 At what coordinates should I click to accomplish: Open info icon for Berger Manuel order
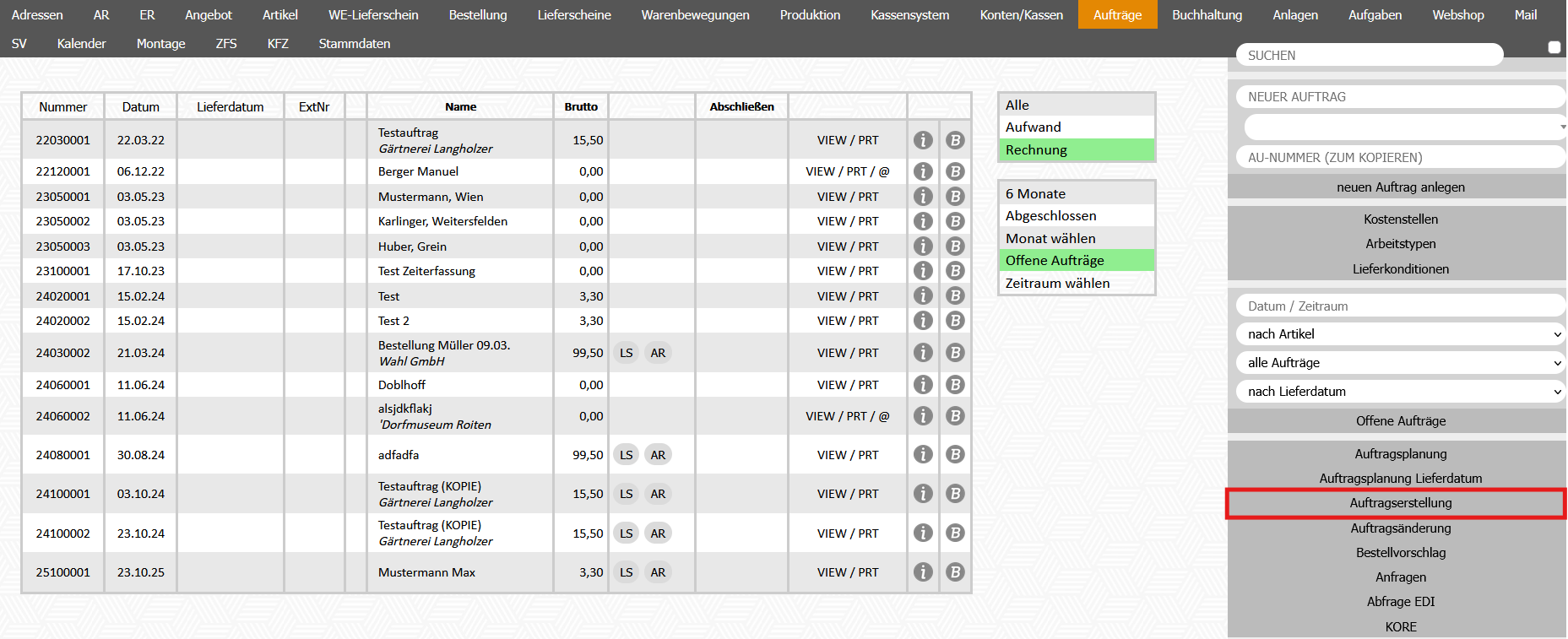(923, 171)
